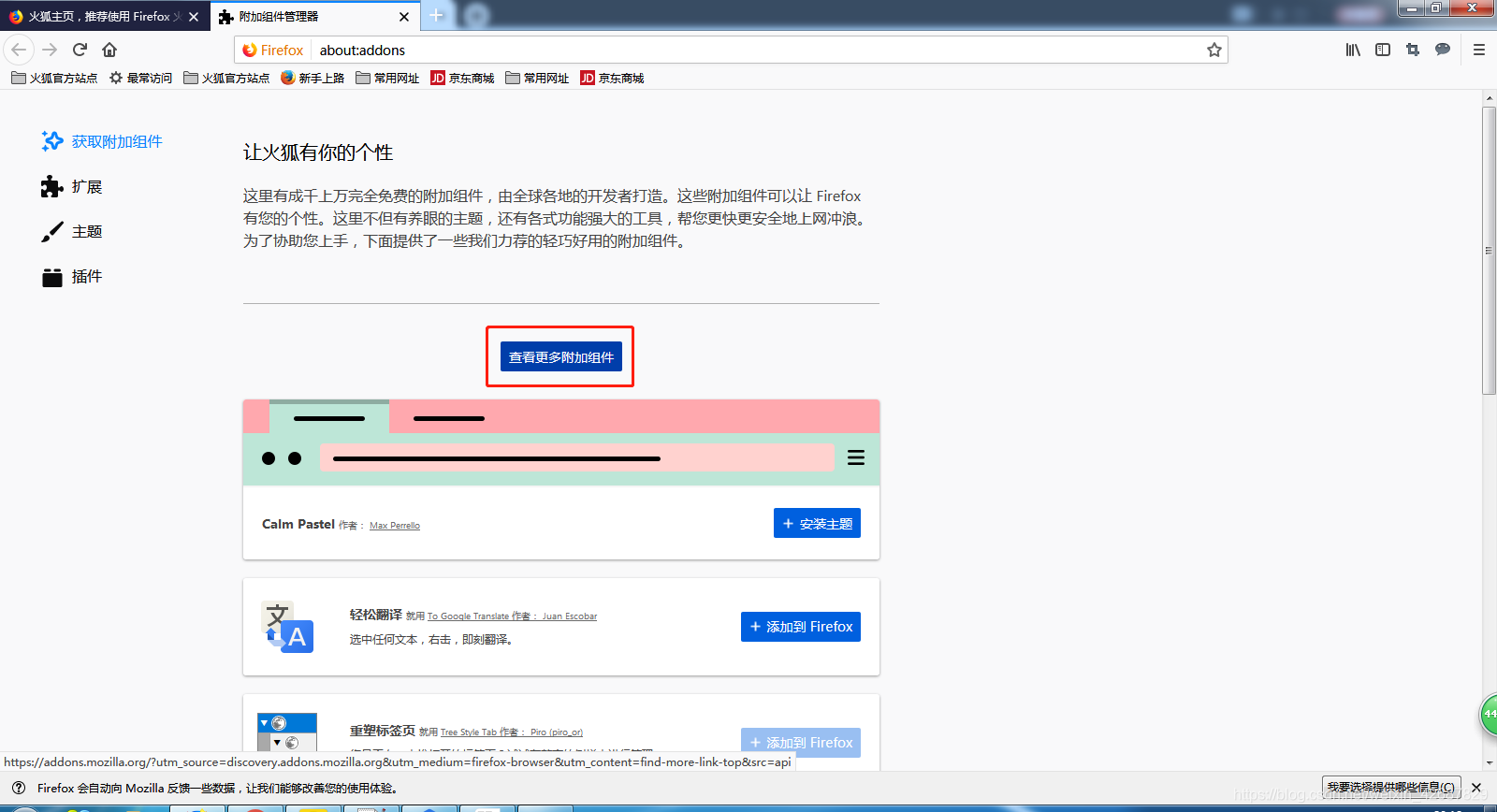The width and height of the screenshot is (1497, 812).
Task: Open second 火狐官方站点 bookmark folder
Action: click(226, 78)
